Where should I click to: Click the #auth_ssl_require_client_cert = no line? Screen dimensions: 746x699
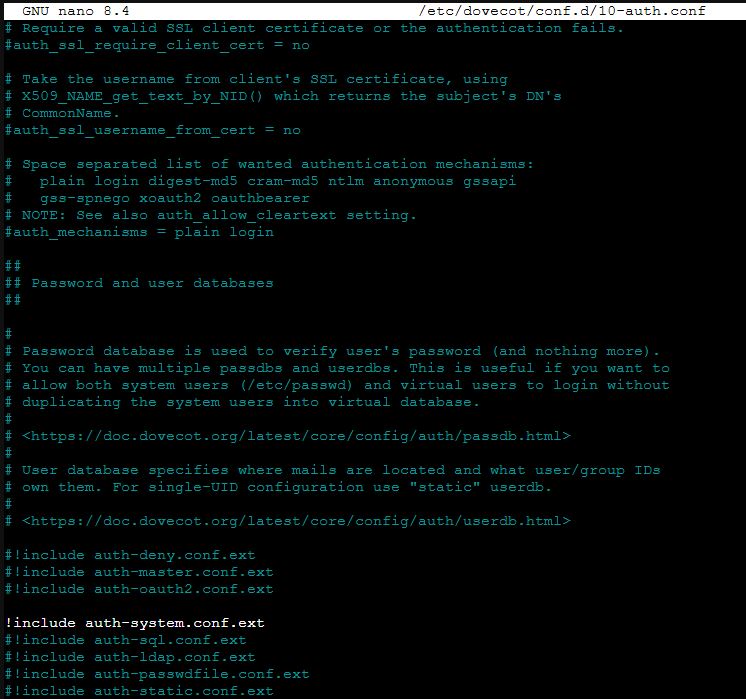157,45
